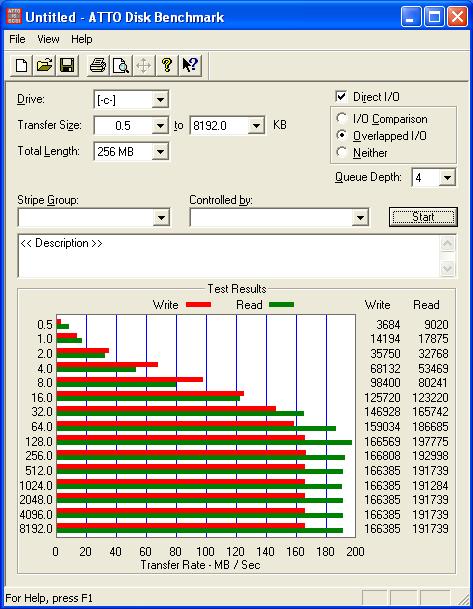Click inside the Description text box
This screenshot has width=473, height=609.
coord(229,256)
